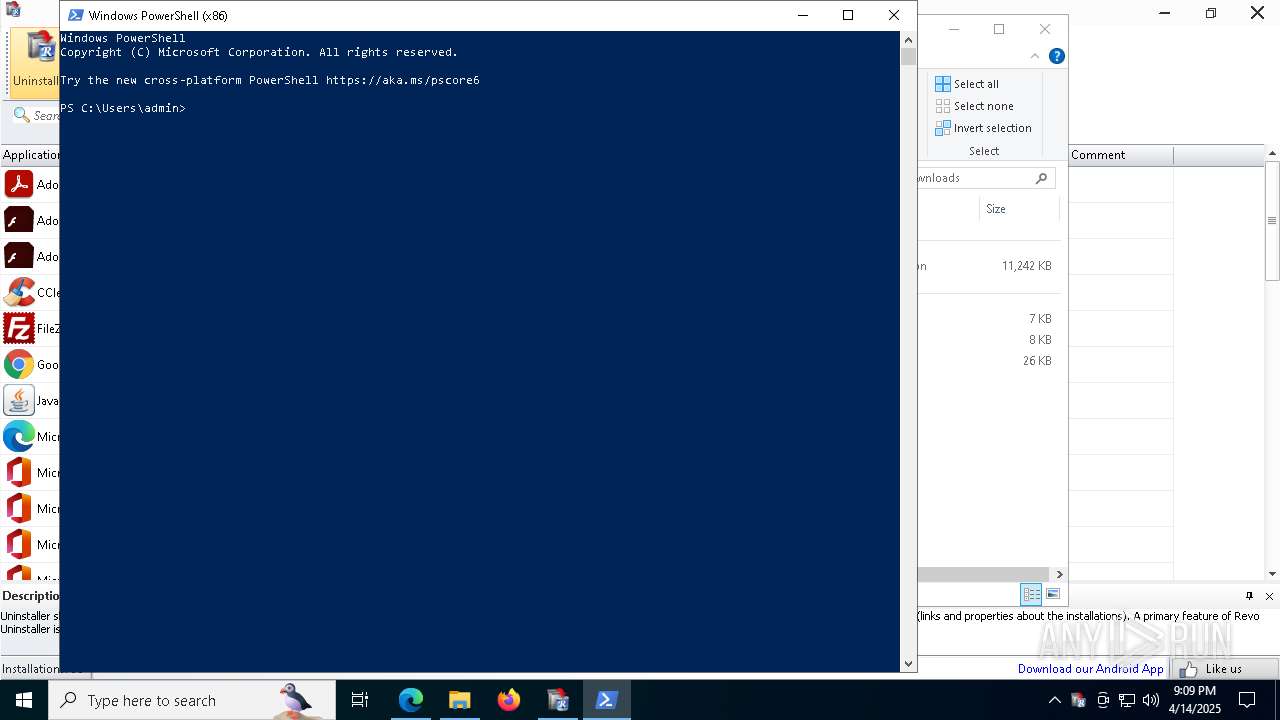1280x720 pixels.
Task: Open Microsoft Edge from the taskbar
Action: [411, 700]
